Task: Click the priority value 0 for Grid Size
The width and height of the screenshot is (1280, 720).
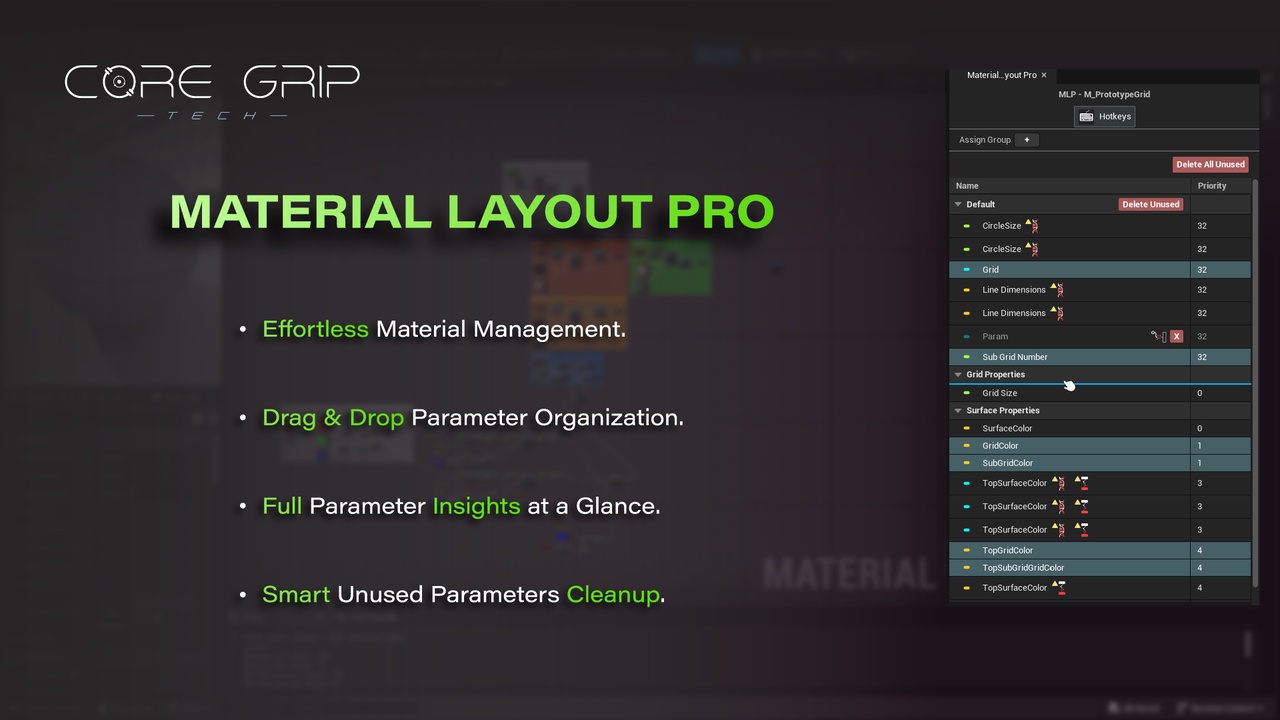Action: [x=1200, y=393]
